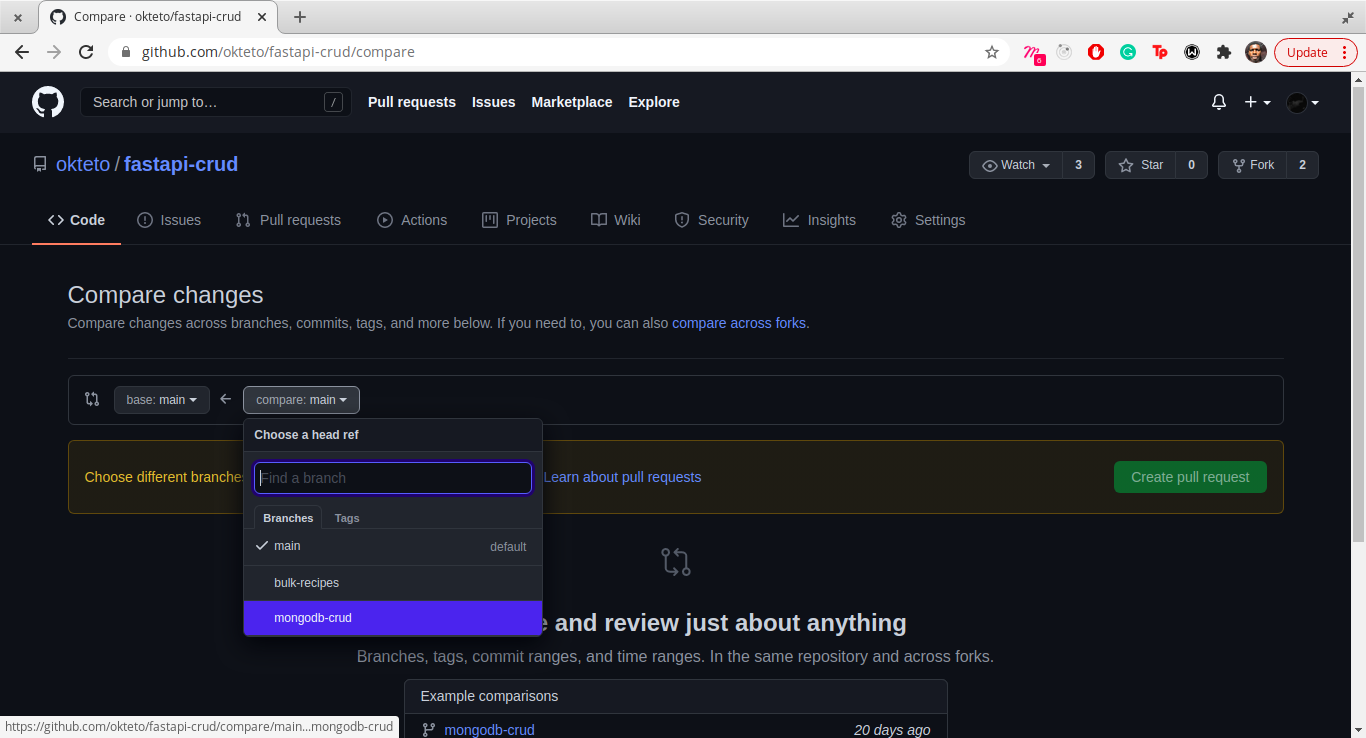Open the okteto owner link

tap(83, 164)
